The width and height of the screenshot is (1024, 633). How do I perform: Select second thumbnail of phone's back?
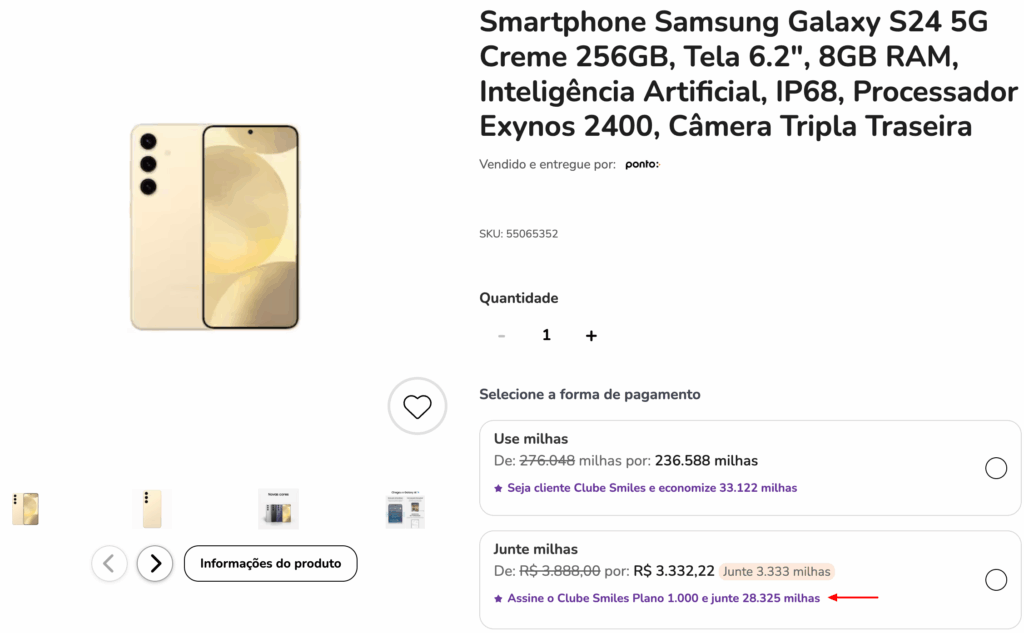pyautogui.click(x=151, y=508)
